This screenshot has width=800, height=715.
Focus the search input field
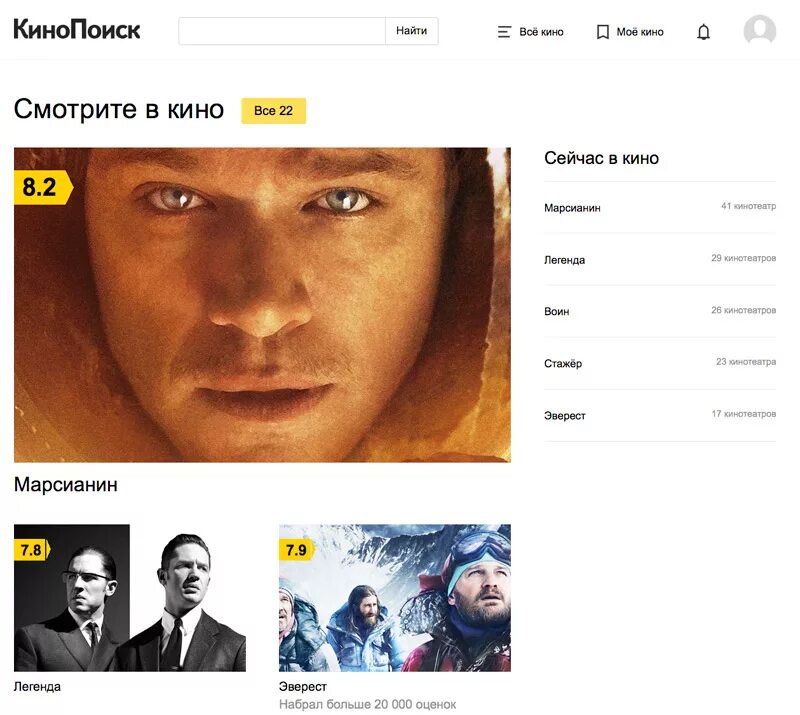pyautogui.click(x=282, y=31)
